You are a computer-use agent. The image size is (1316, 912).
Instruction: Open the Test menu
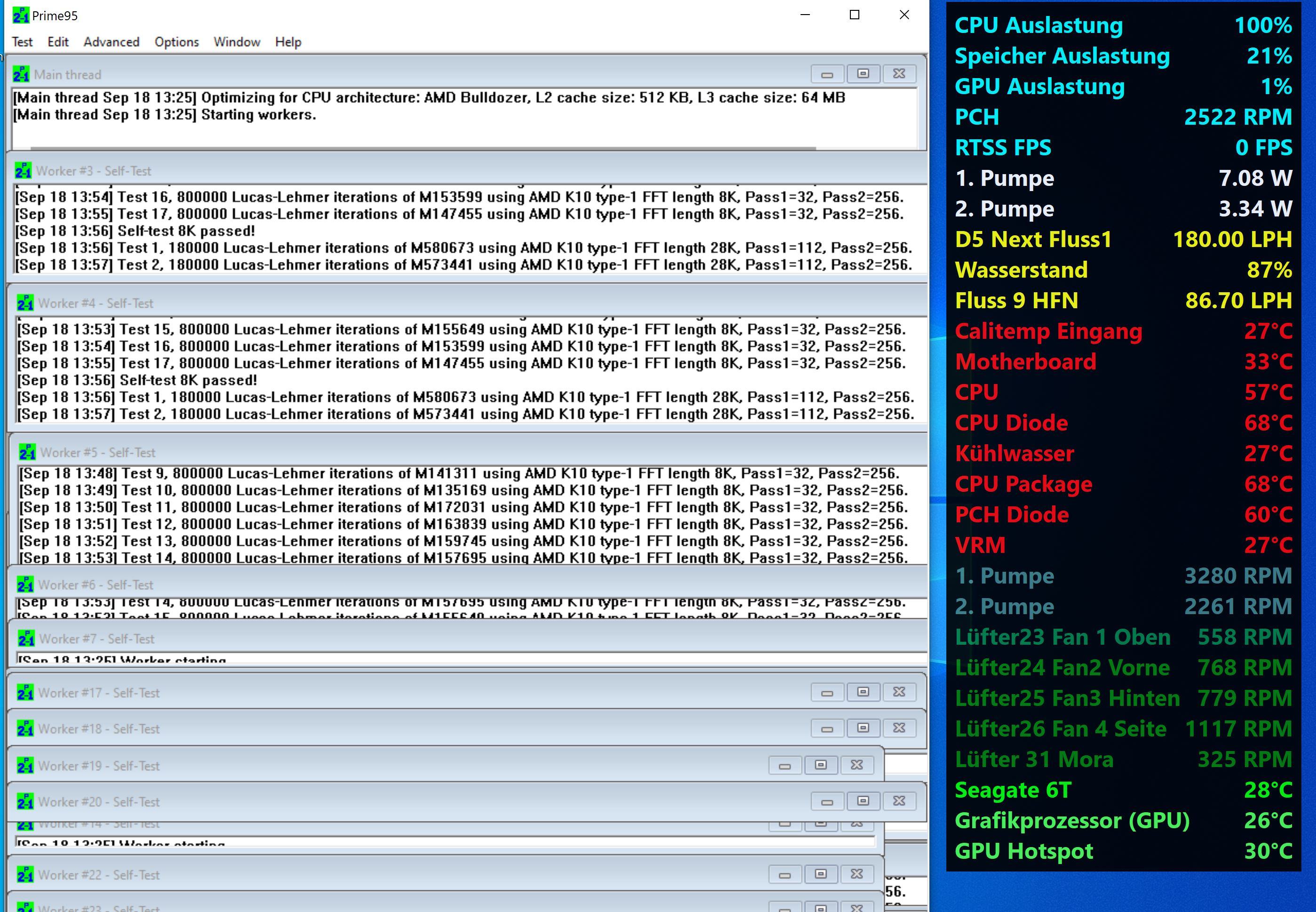[x=22, y=42]
